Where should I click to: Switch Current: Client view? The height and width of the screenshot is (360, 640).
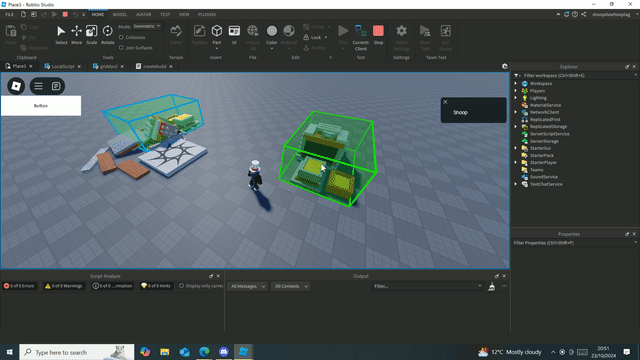pyautogui.click(x=361, y=37)
